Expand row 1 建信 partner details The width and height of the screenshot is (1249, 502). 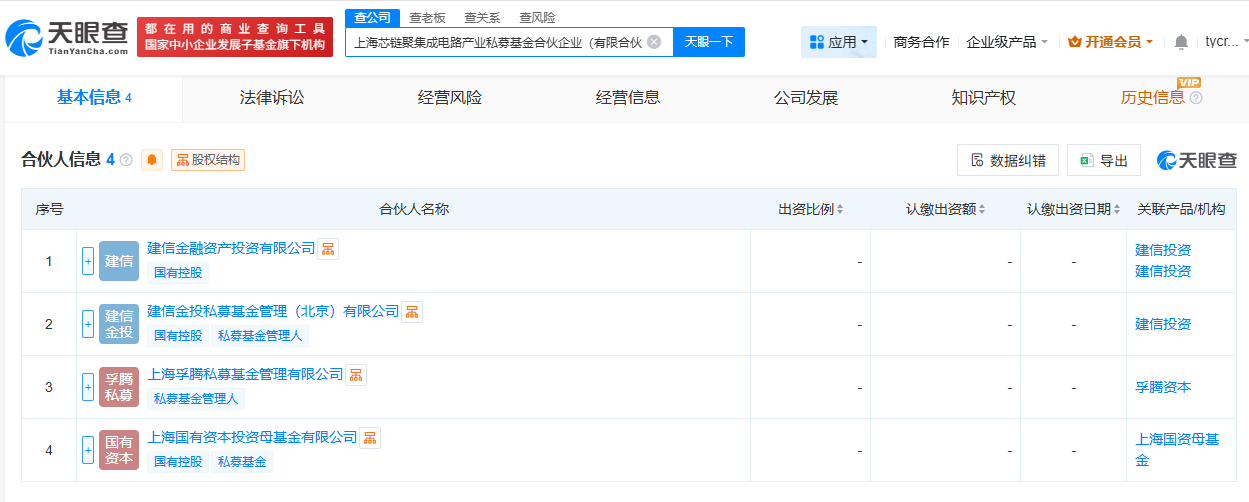coord(88,261)
